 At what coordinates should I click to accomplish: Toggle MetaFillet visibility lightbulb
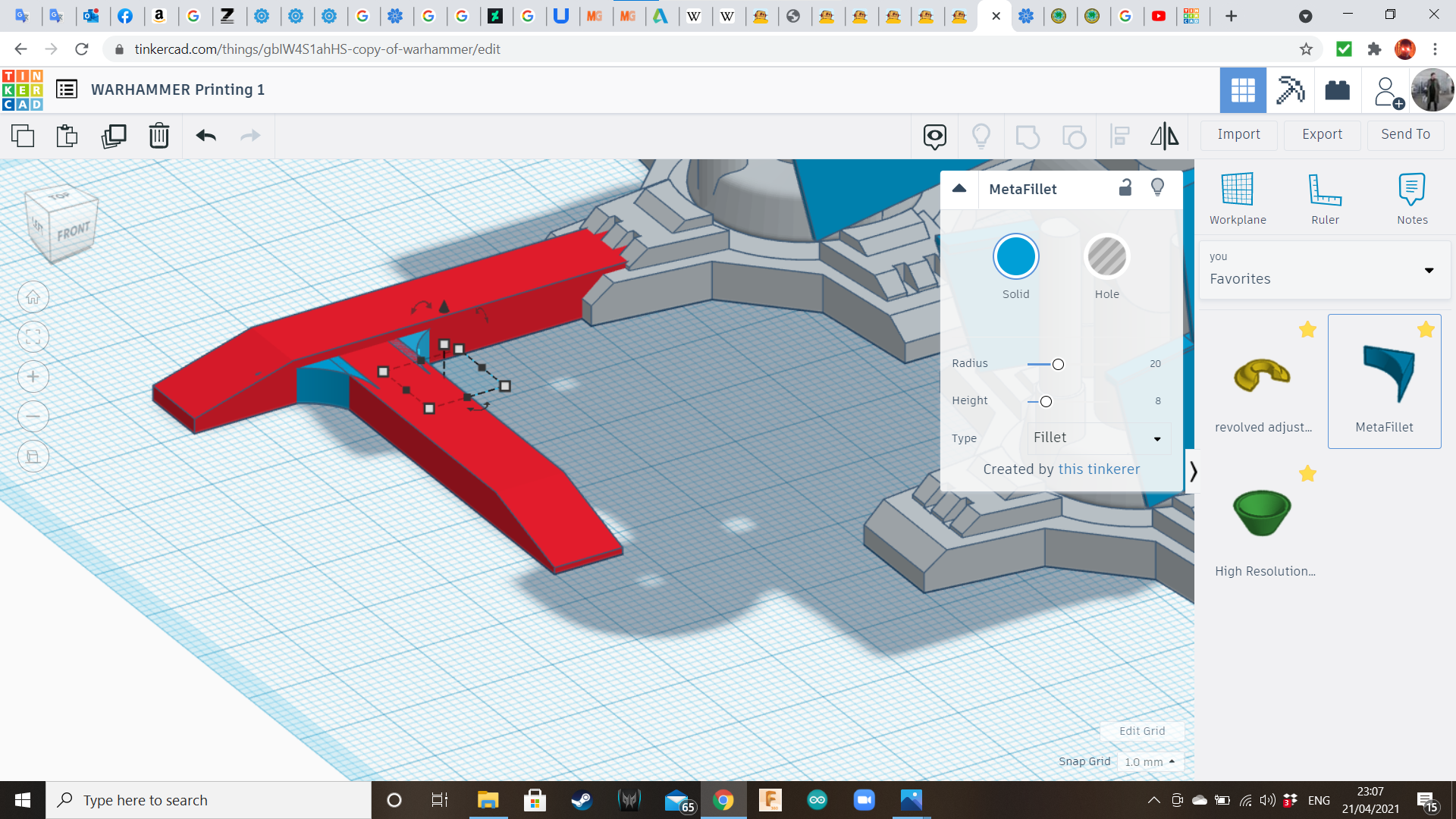[x=1157, y=188]
